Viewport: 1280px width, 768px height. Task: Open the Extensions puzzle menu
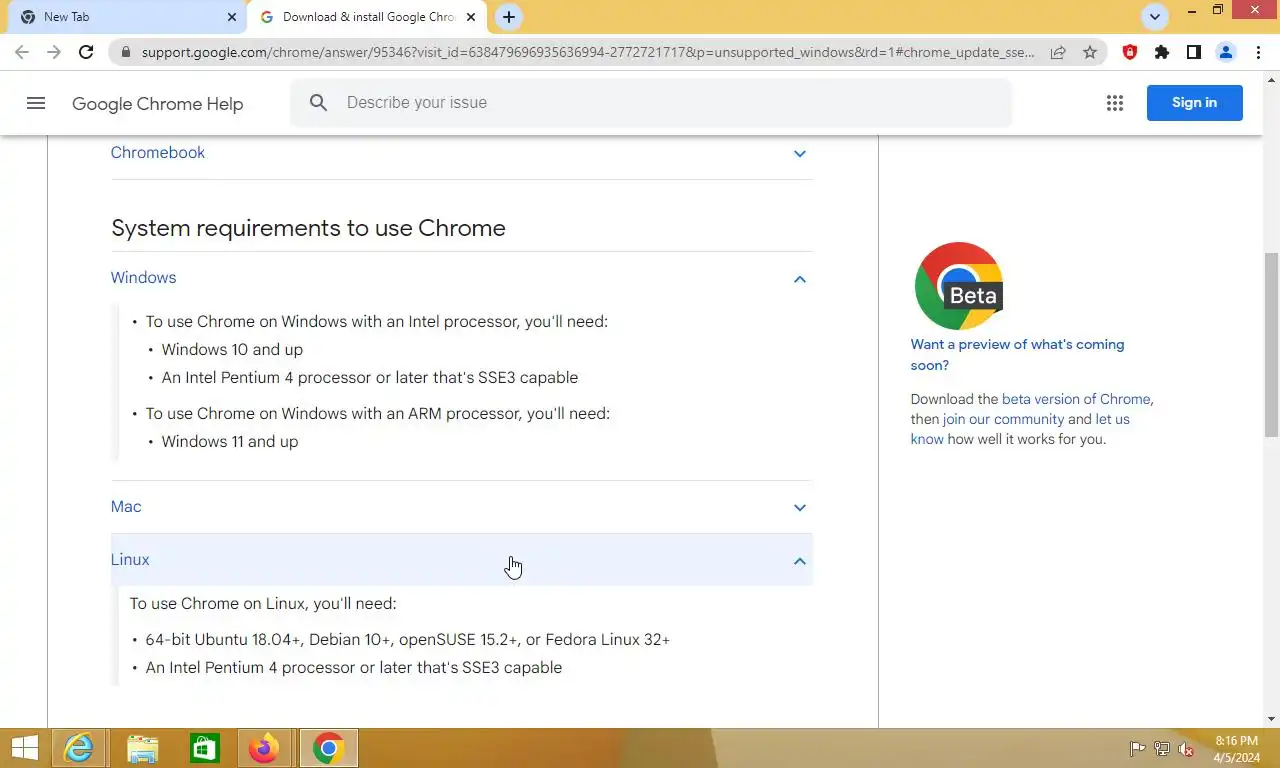pyautogui.click(x=1162, y=52)
